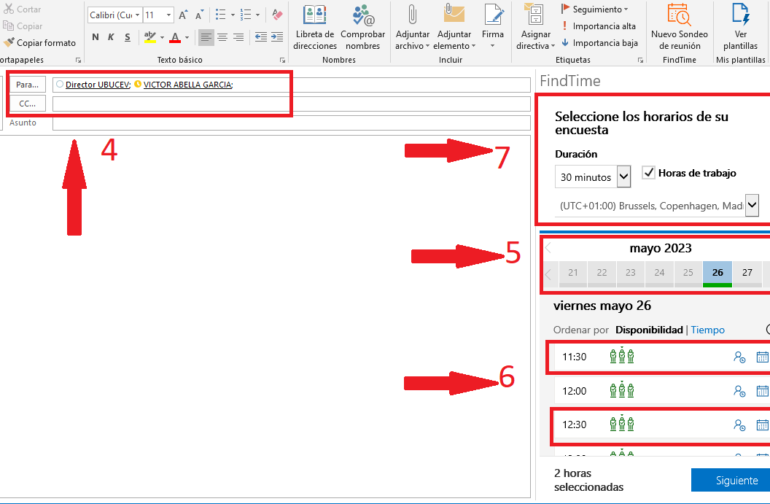Viewport: 770px width, 504px height.
Task: Align text to the right
Action: pos(238,37)
